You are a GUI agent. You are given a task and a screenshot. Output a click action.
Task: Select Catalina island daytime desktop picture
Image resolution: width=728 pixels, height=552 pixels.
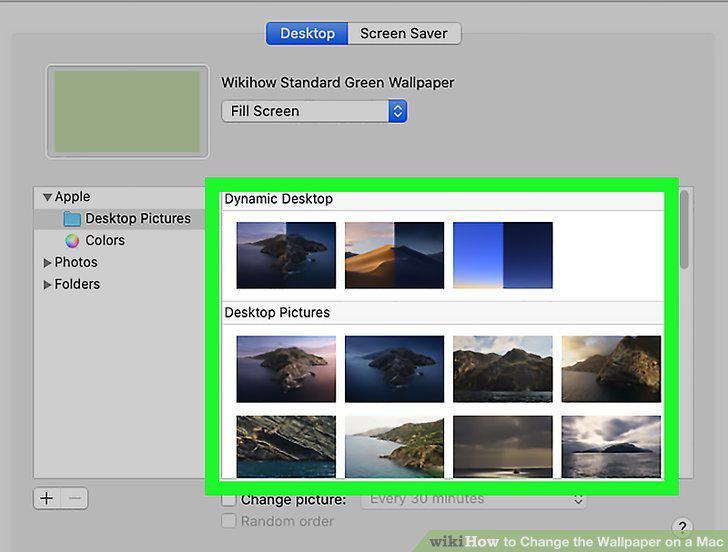coord(286,369)
